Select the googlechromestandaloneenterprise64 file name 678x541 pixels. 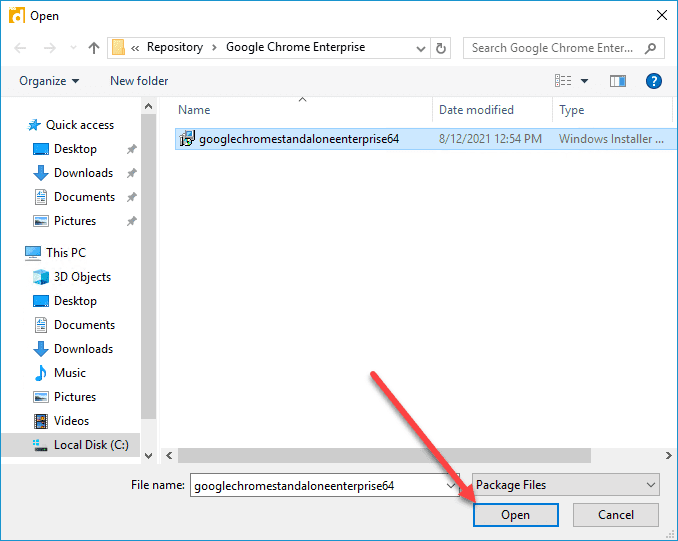point(299,139)
